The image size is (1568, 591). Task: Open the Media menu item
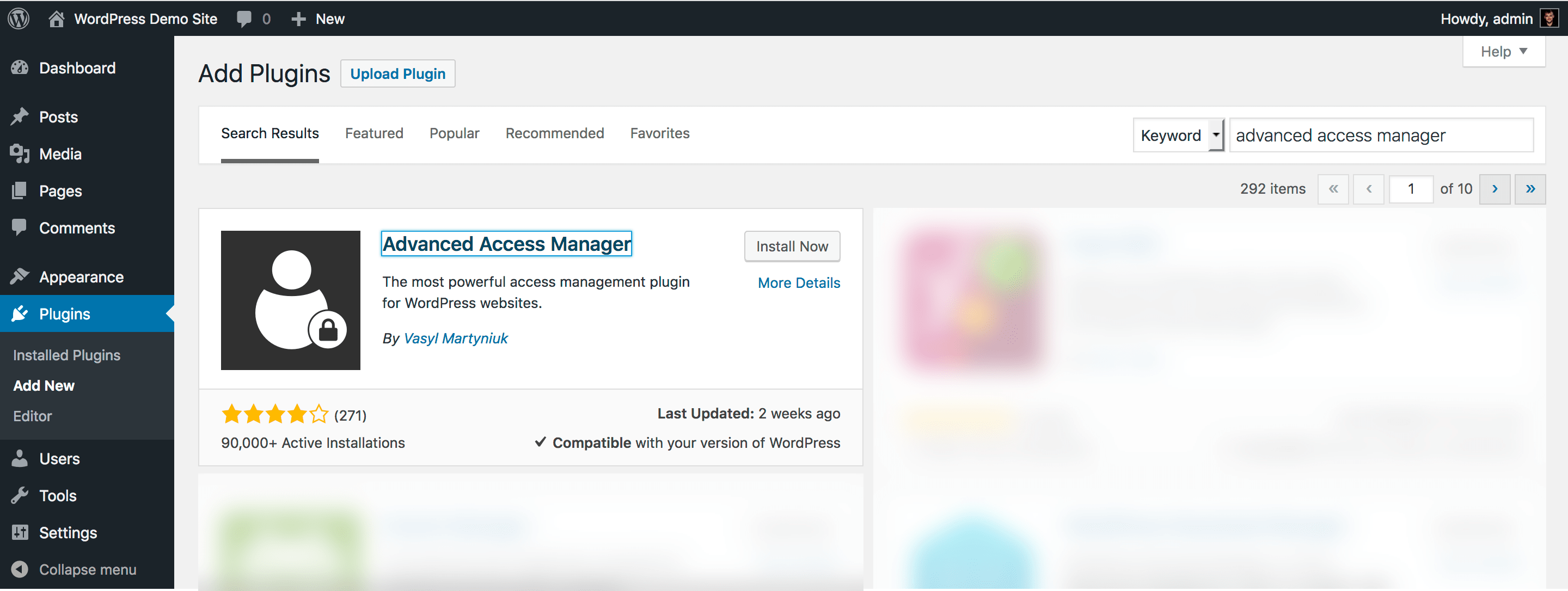[x=60, y=153]
